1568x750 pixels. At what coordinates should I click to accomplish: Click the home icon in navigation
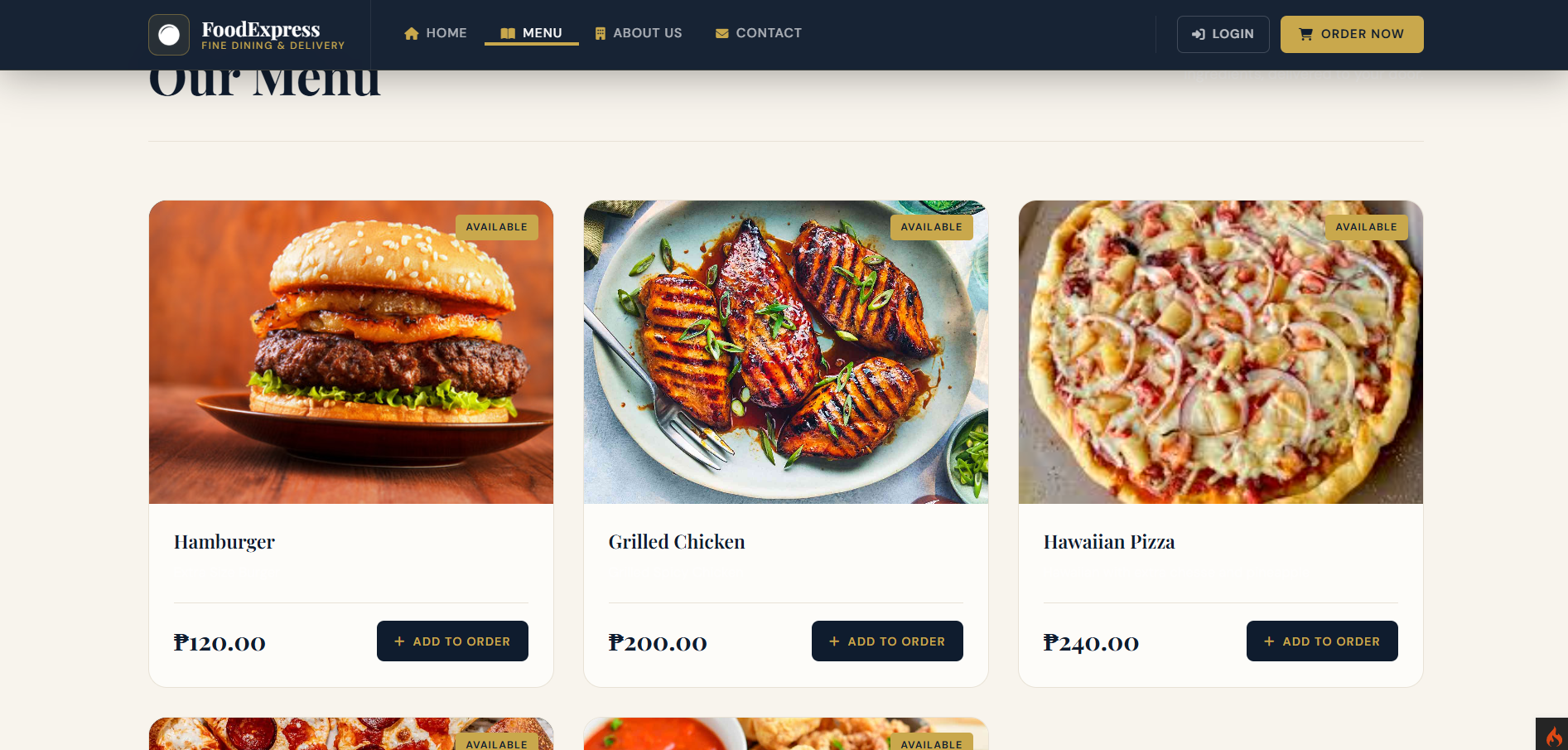(x=411, y=33)
